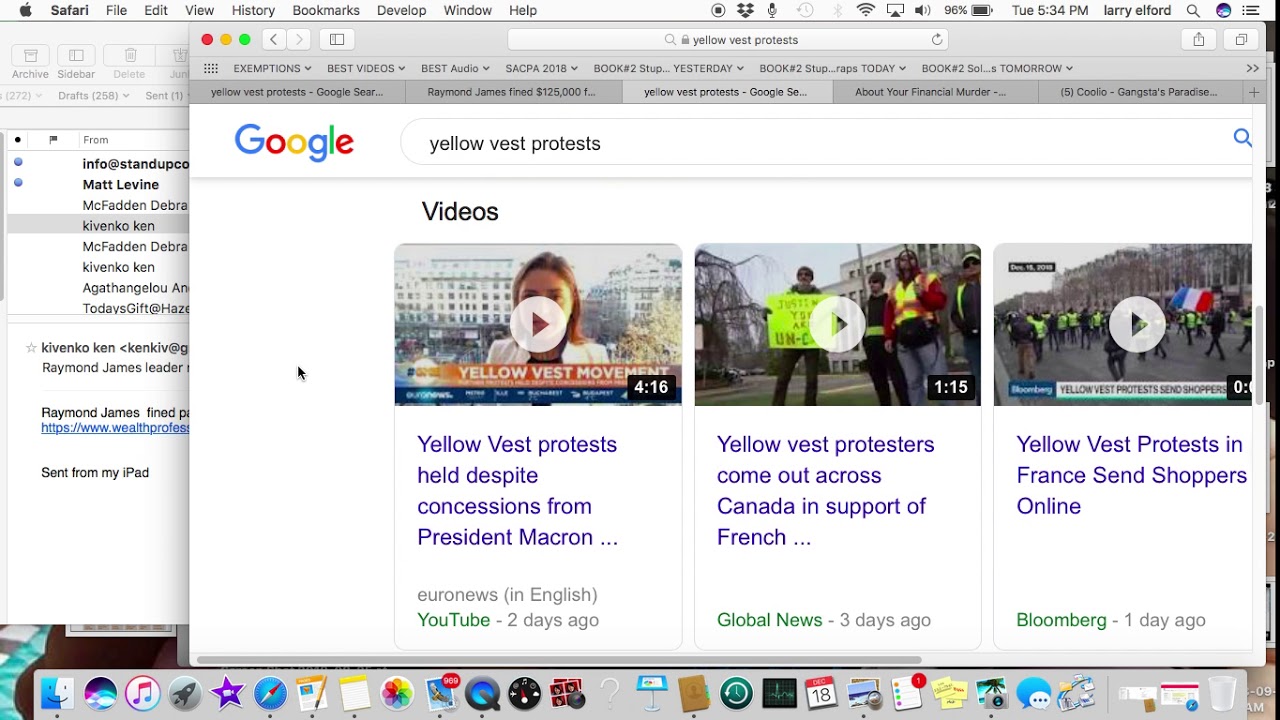This screenshot has height=720, width=1280.
Task: Go back with Safari's back arrow
Action: pos(273,39)
